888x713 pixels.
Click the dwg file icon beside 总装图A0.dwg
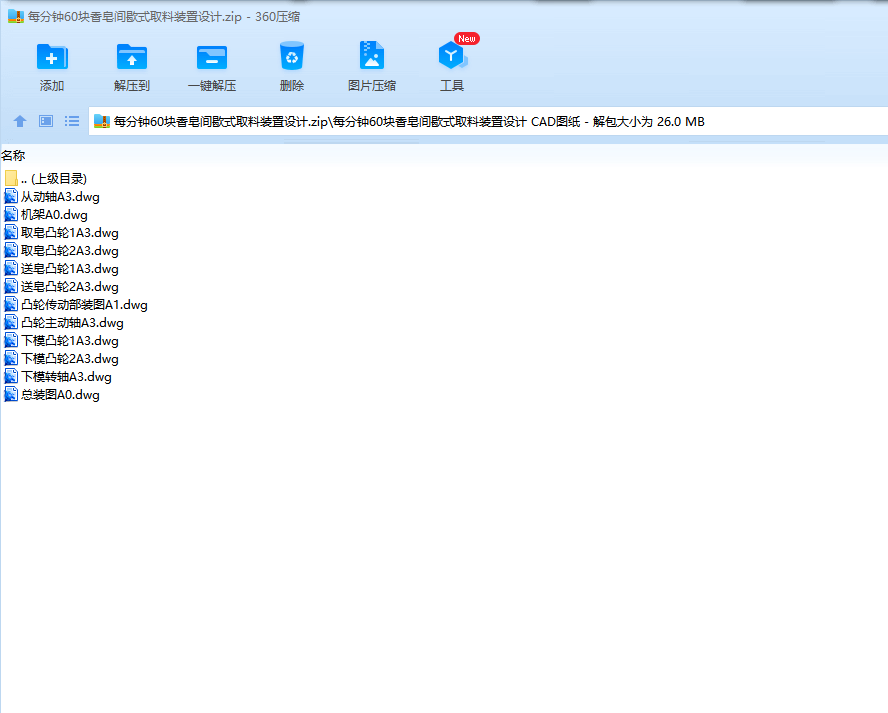tap(11, 395)
